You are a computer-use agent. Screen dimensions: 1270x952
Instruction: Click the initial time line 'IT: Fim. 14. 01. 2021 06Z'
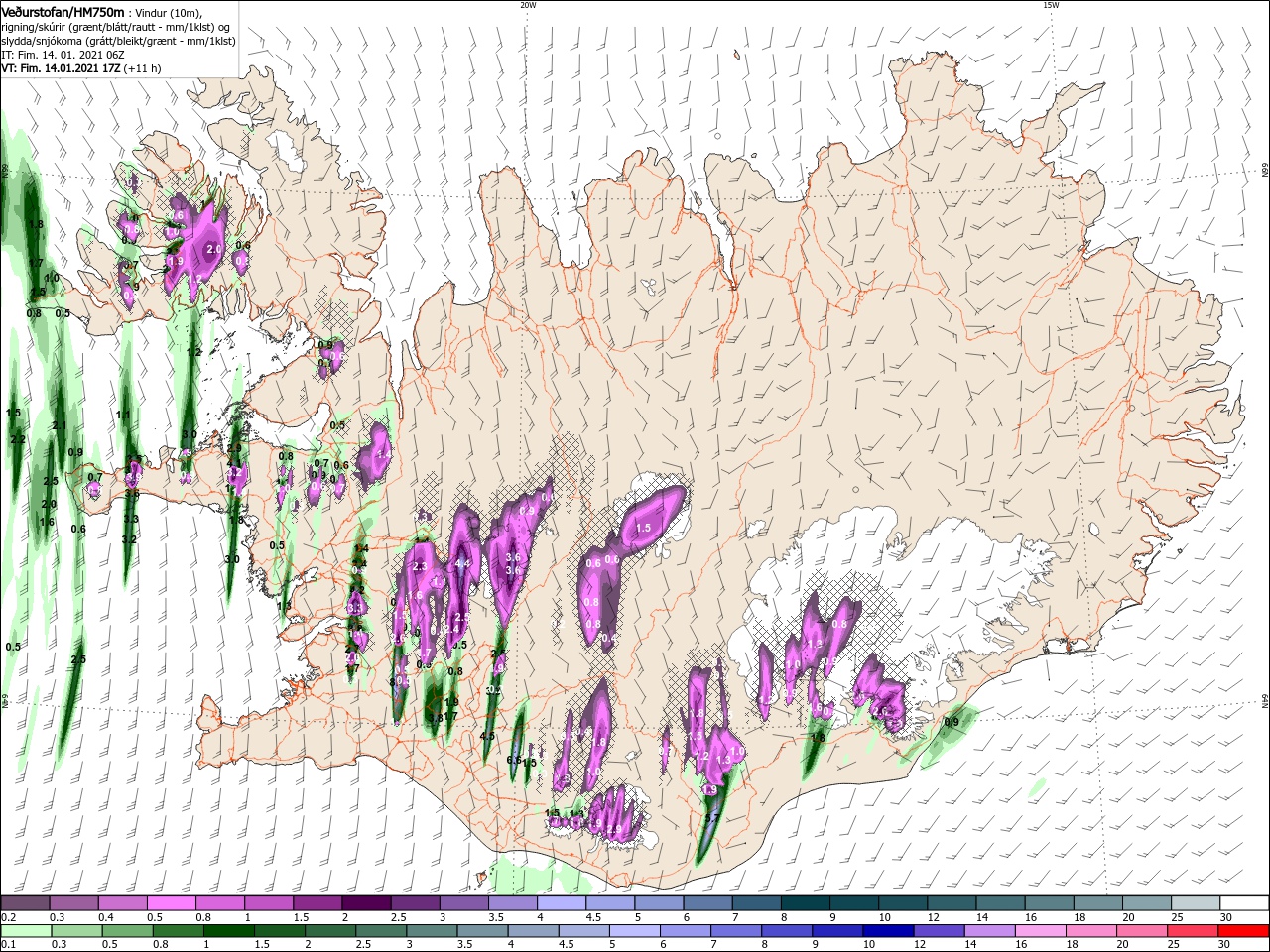tap(63, 55)
